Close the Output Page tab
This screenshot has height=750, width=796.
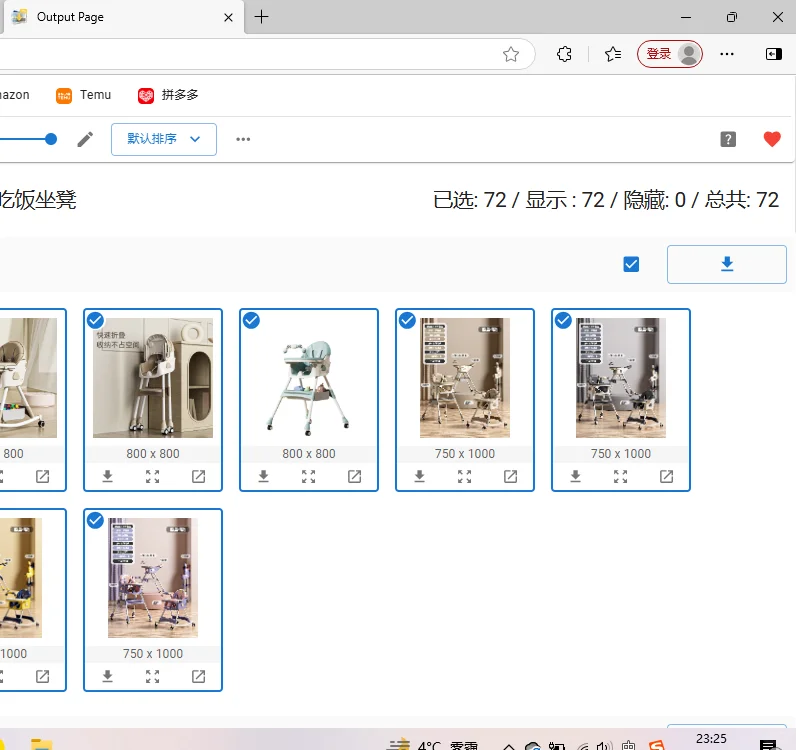coord(228,17)
